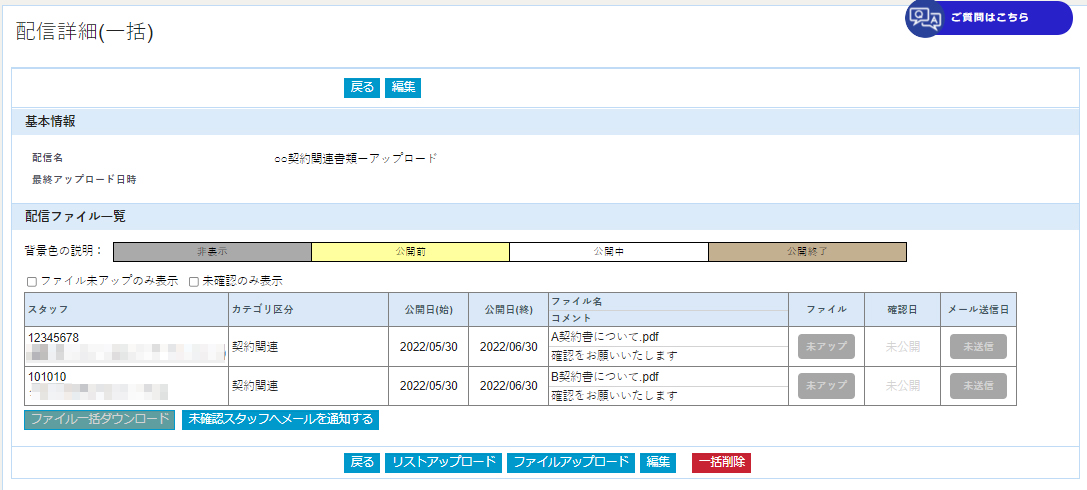This screenshot has width=1087, height=490.
Task: Click 未公開 status in 12345678 row
Action: pyautogui.click(x=903, y=347)
